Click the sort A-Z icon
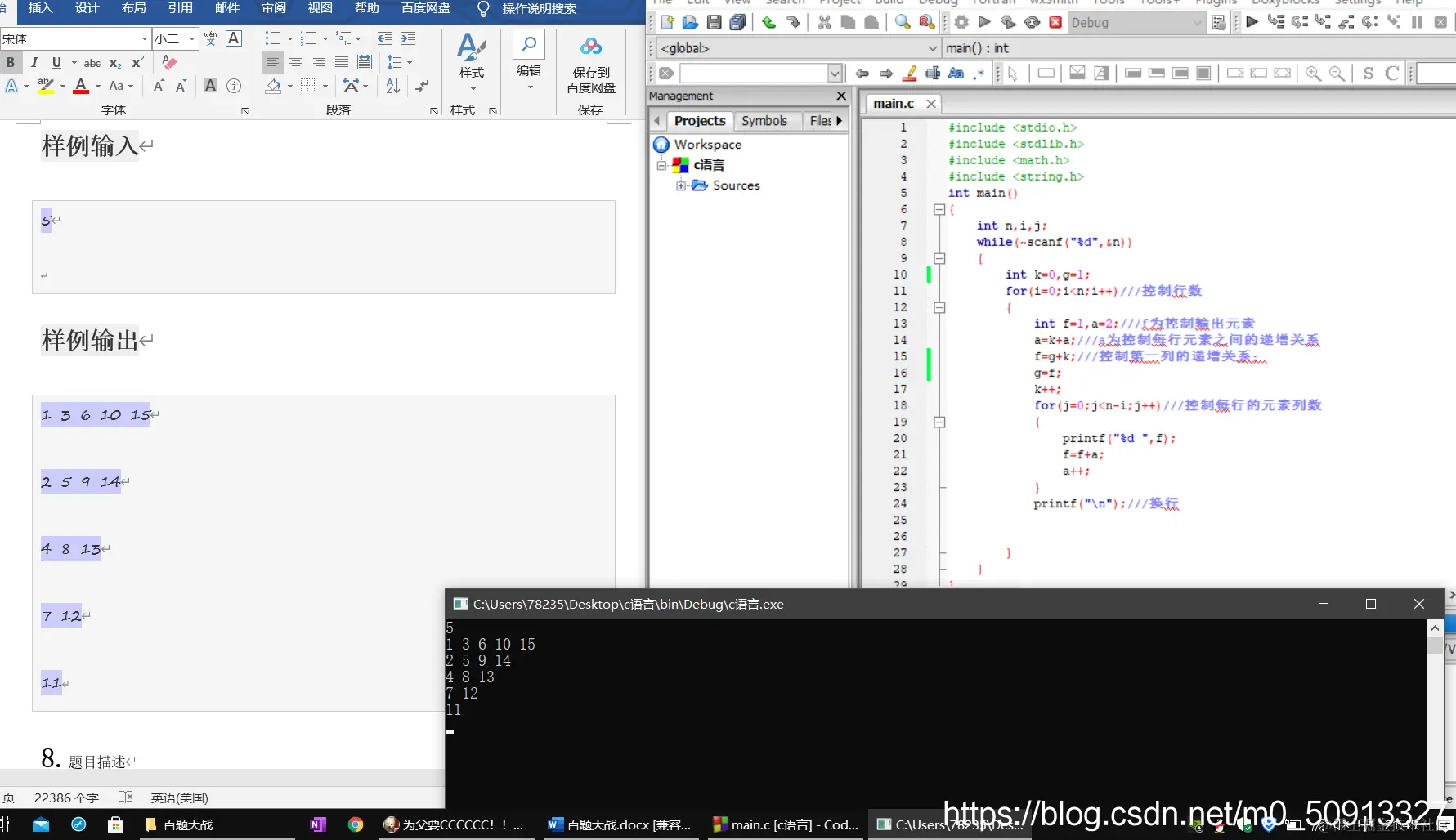1456x840 pixels. (x=392, y=86)
